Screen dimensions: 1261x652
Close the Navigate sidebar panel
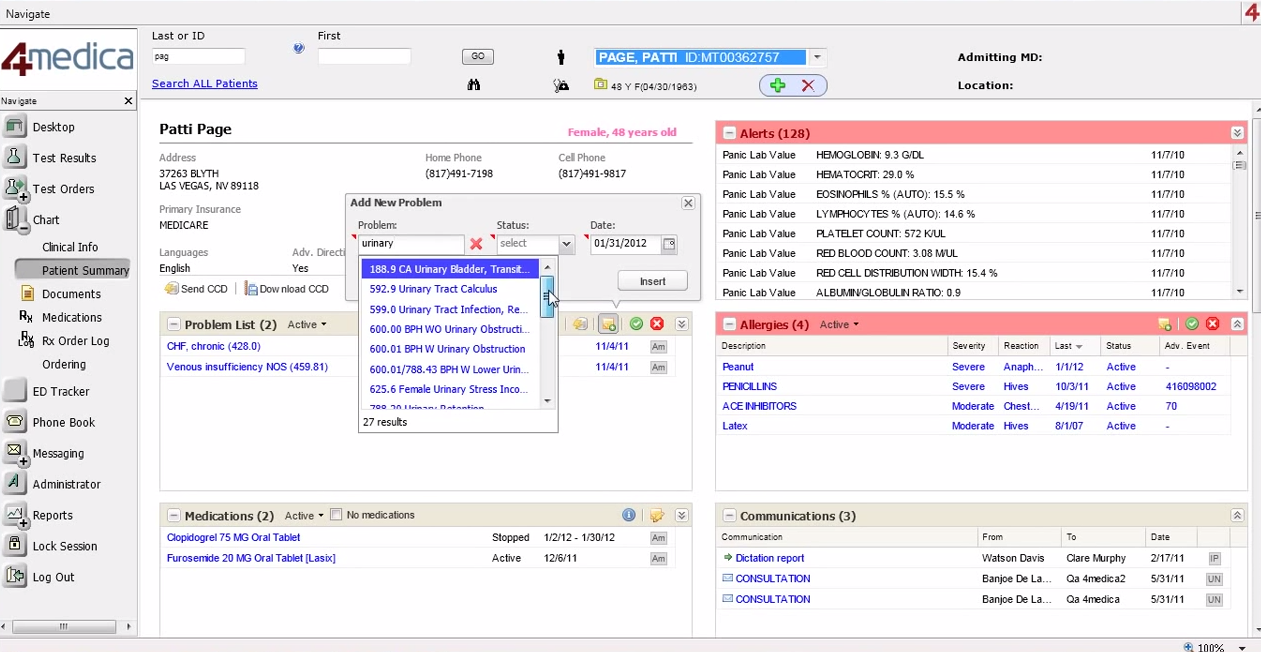pyautogui.click(x=128, y=101)
